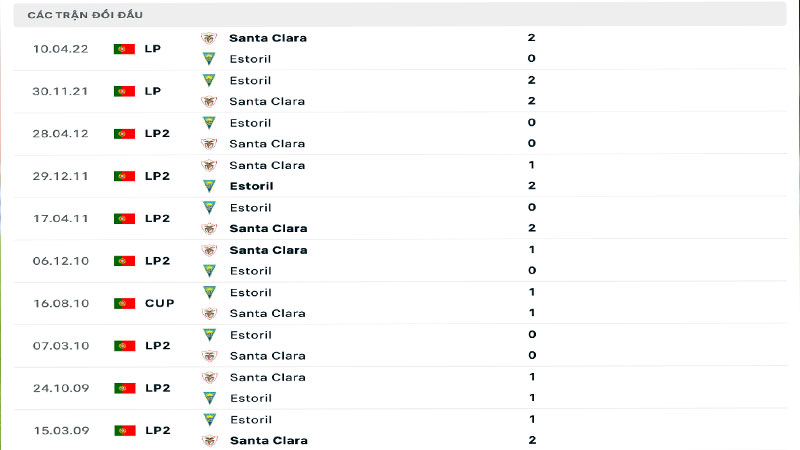This screenshot has height=450, width=800.
Task: Click Estoril crest in 07.03.10 match
Action: [209, 335]
